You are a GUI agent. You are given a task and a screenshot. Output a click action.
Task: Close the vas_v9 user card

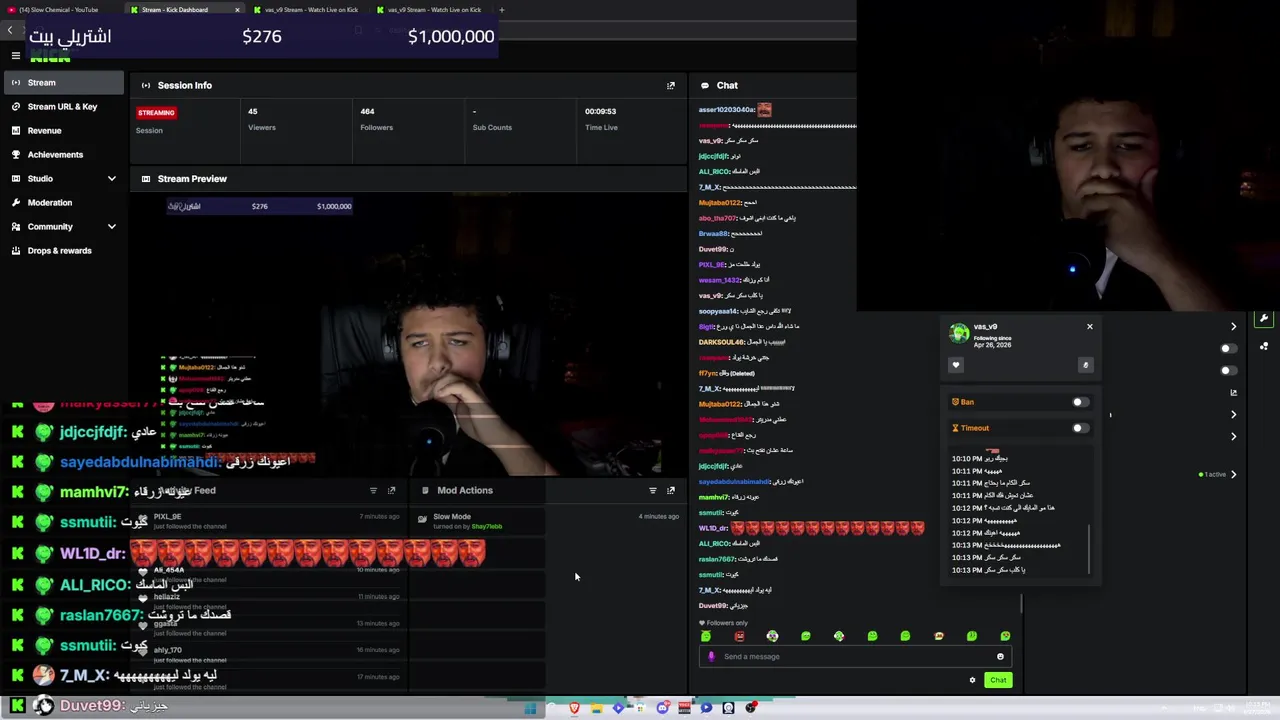(1090, 327)
